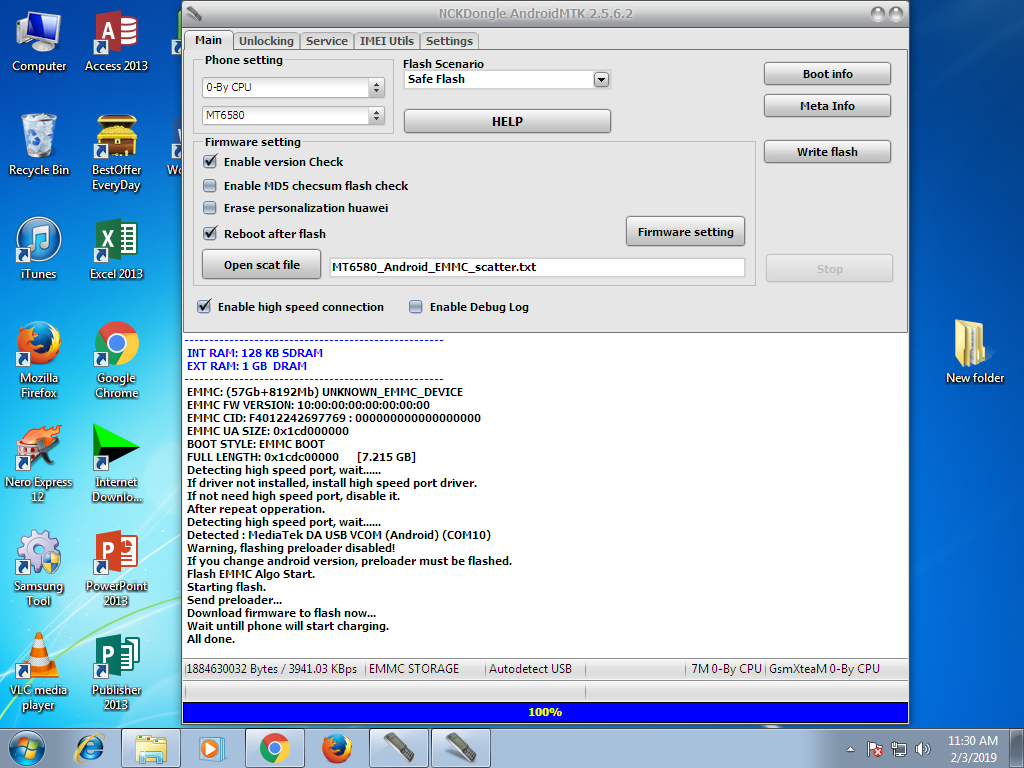The width and height of the screenshot is (1024, 768).
Task: Click Open scat file button
Action: coord(262,264)
